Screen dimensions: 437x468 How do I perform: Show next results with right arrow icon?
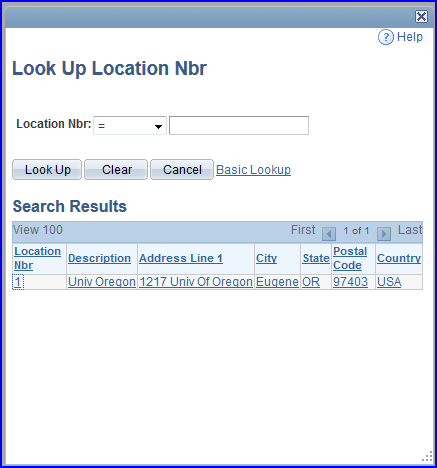point(384,234)
